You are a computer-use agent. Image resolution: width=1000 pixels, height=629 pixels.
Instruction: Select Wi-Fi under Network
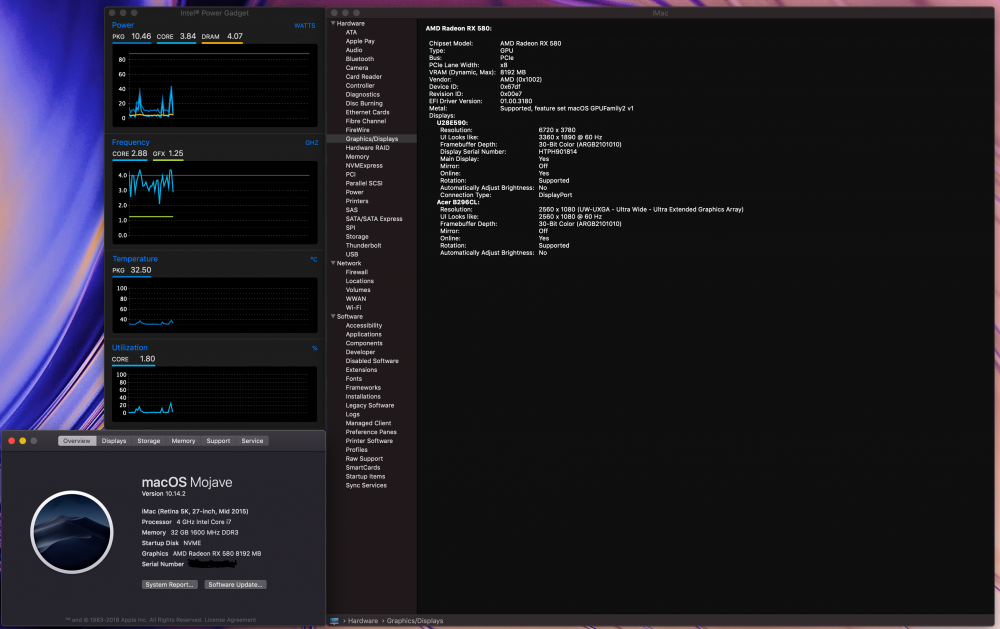pyautogui.click(x=353, y=307)
